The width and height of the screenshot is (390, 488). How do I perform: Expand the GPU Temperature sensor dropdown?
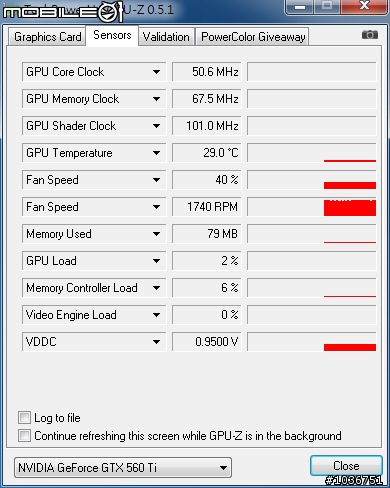(156, 153)
